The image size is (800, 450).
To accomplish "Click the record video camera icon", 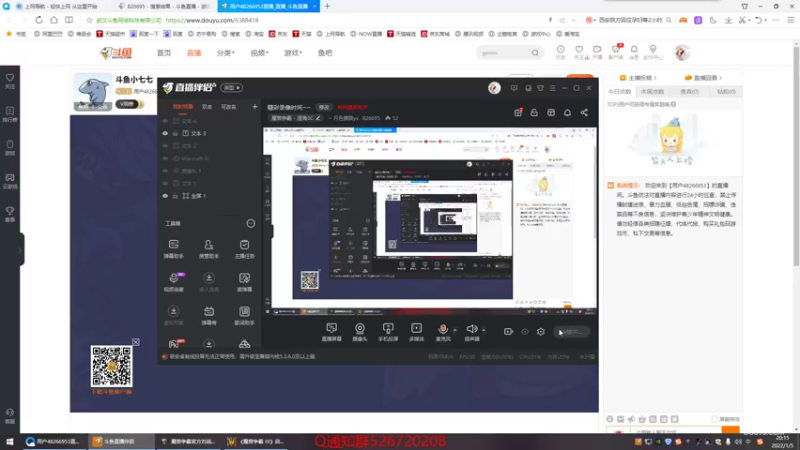I will pyautogui.click(x=508, y=332).
